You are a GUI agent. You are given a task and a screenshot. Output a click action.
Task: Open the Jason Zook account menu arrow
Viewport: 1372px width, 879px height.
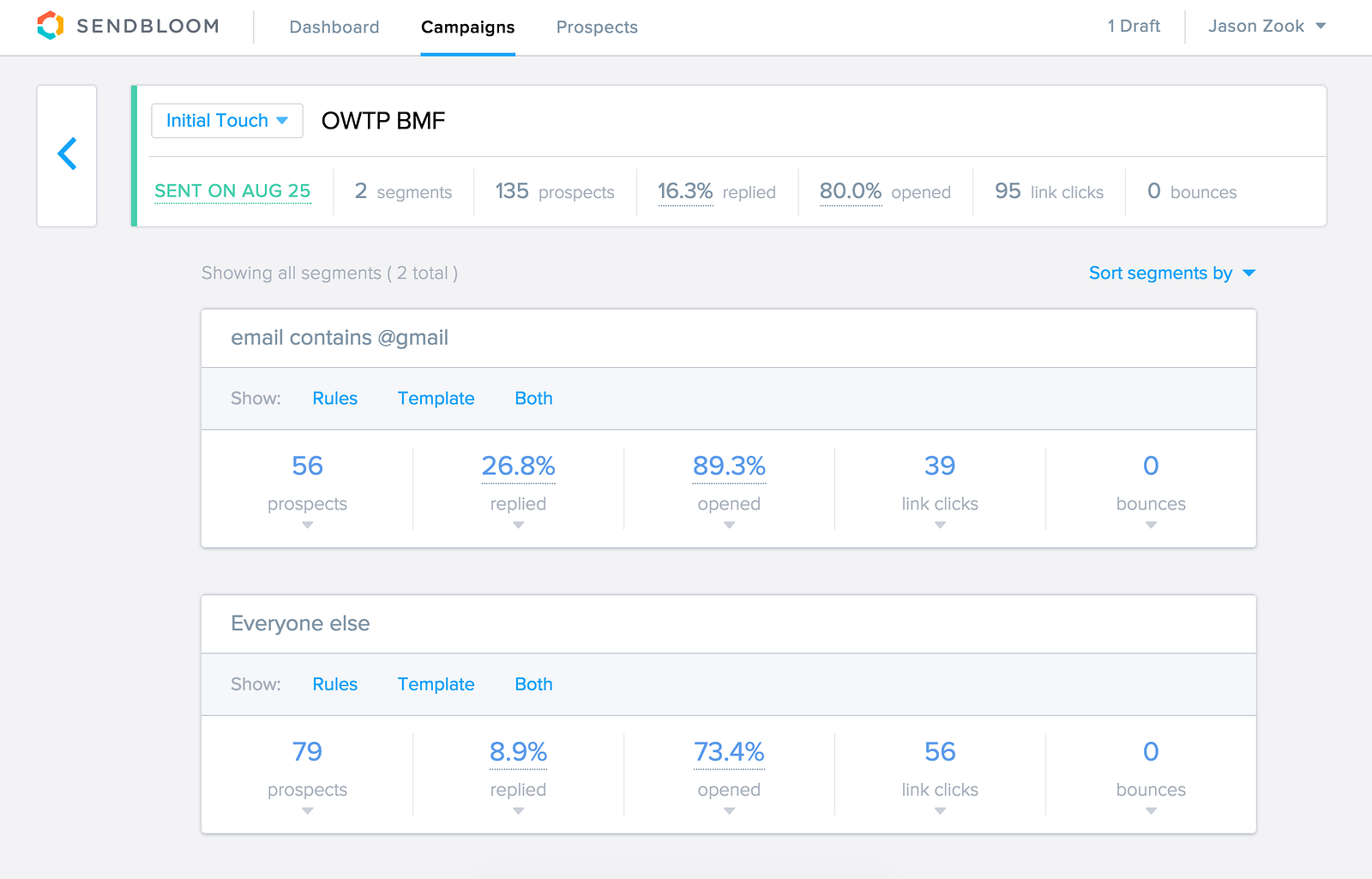point(1321,26)
